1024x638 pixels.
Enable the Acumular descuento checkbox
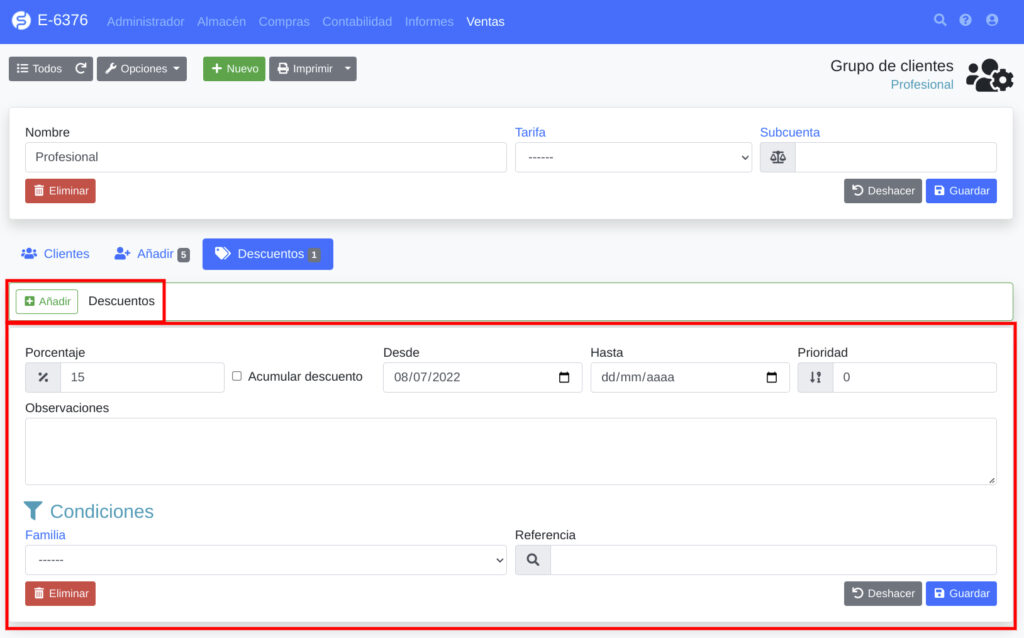point(237,377)
